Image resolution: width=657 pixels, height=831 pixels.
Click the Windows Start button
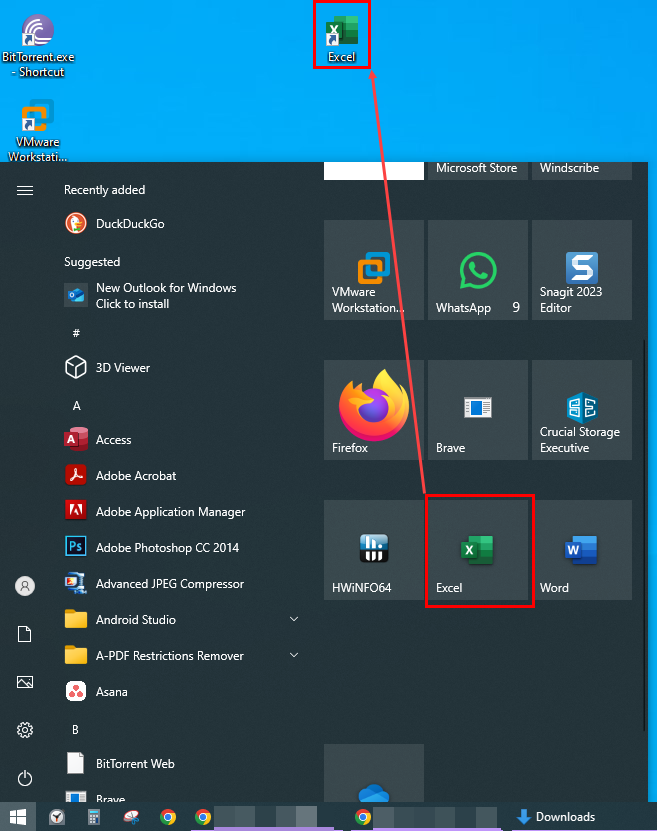[x=17, y=817]
